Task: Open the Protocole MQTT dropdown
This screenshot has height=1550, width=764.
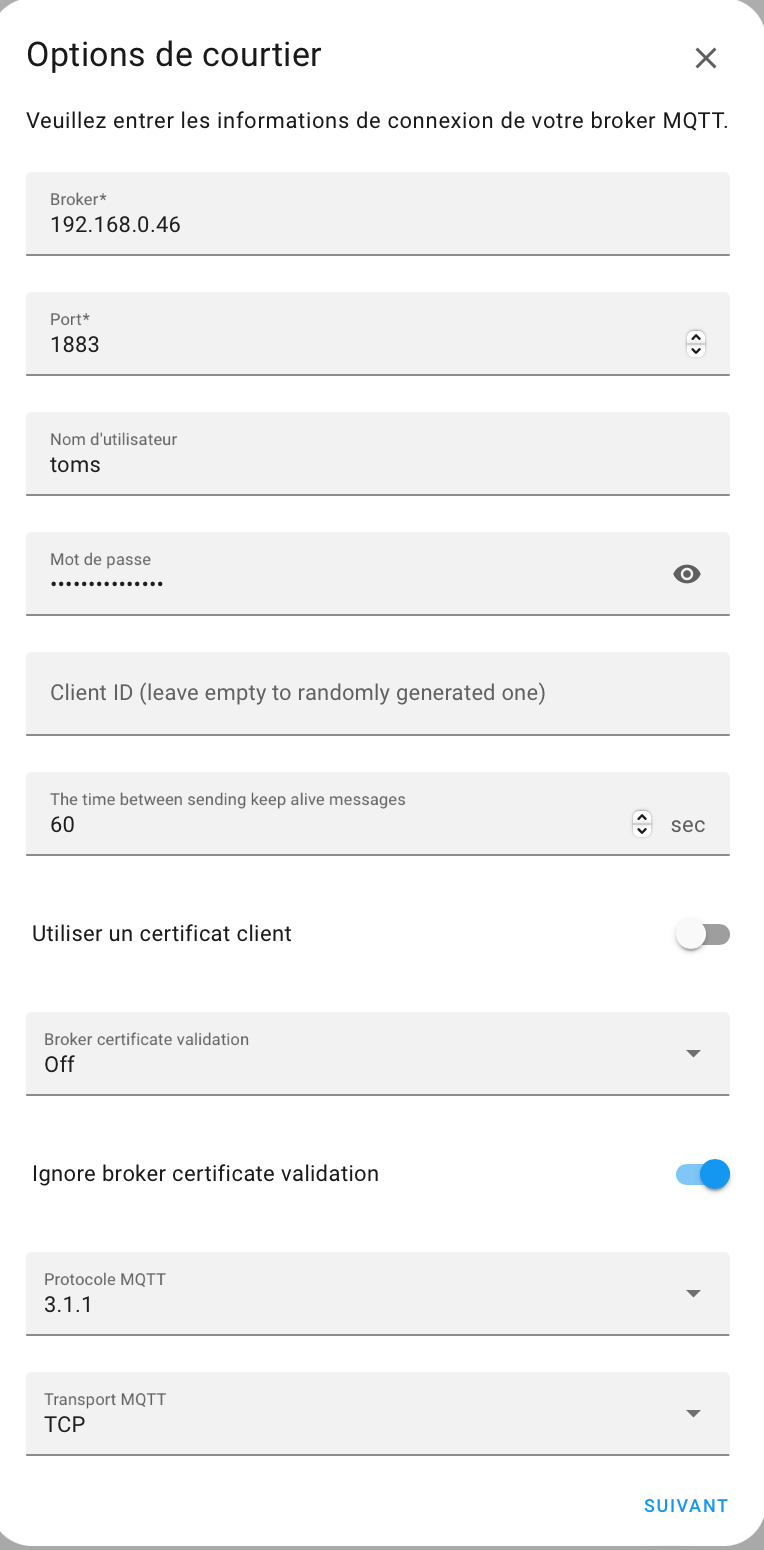Action: (378, 1294)
